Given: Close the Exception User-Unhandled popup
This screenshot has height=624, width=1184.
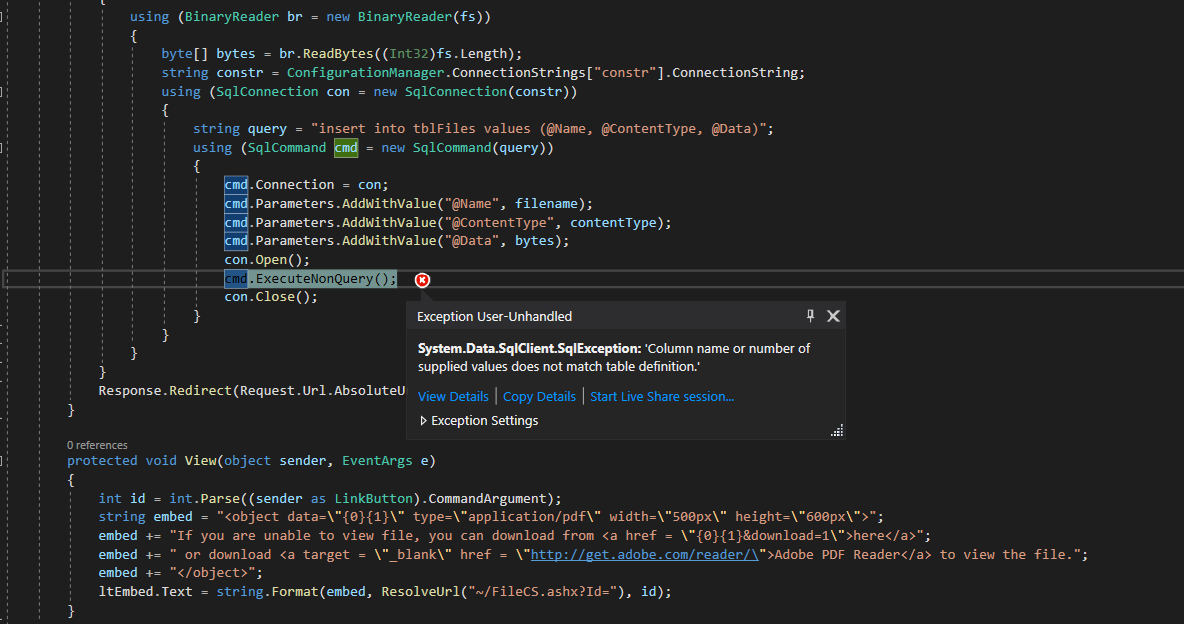Looking at the screenshot, I should click(833, 316).
